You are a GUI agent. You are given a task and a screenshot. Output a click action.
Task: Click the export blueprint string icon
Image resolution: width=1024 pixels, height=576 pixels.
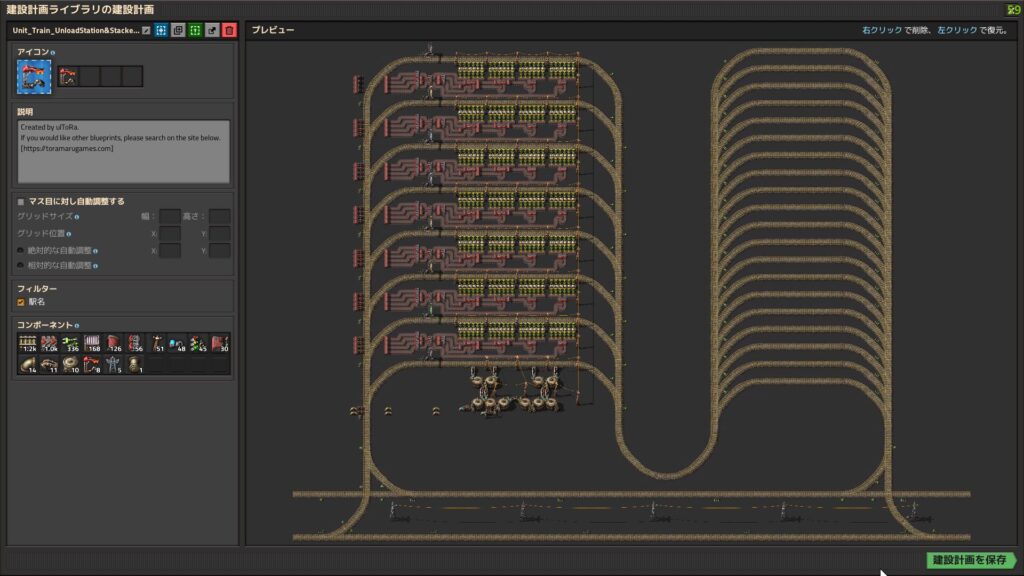(x=212, y=31)
